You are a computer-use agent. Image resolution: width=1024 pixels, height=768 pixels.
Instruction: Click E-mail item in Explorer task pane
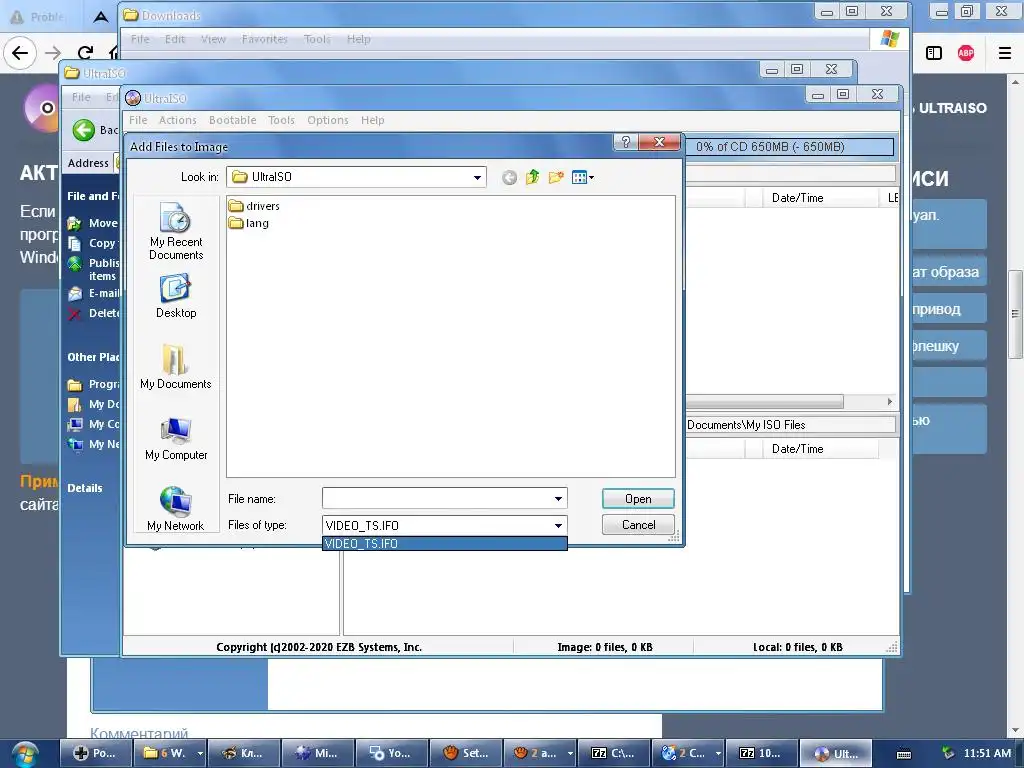(94, 293)
